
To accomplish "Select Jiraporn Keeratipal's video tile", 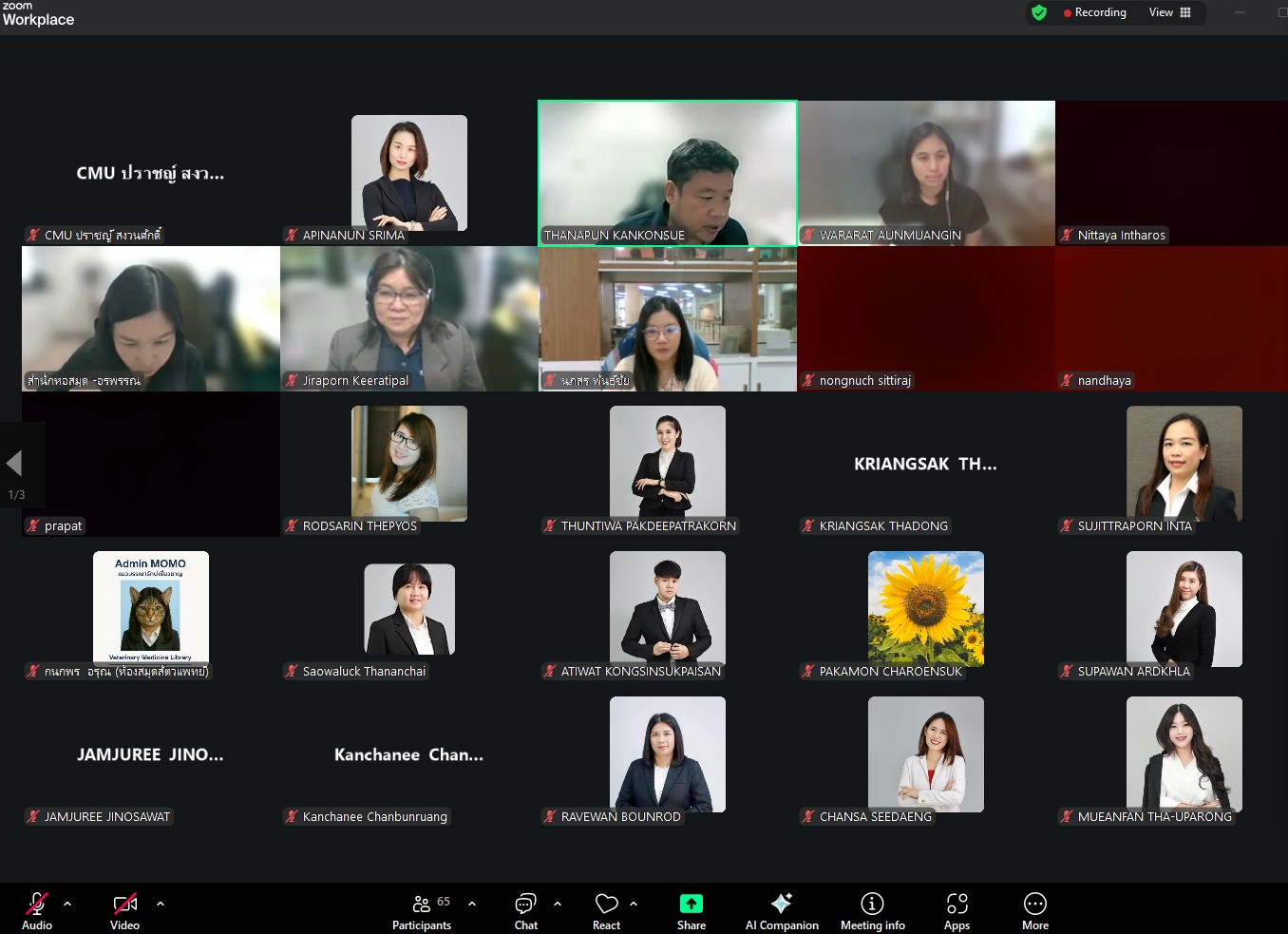I will click(408, 318).
